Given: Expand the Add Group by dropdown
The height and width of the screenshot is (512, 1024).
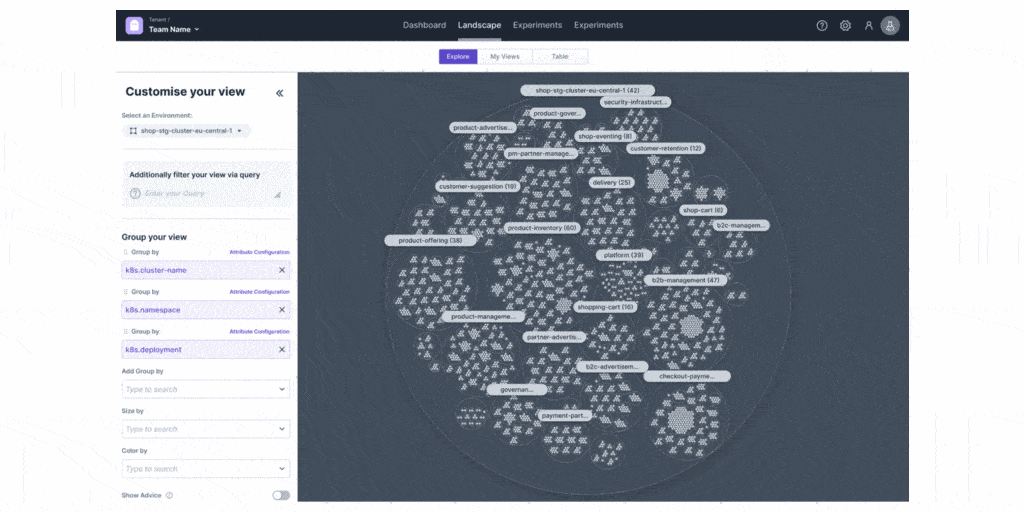Looking at the screenshot, I should 206,389.
